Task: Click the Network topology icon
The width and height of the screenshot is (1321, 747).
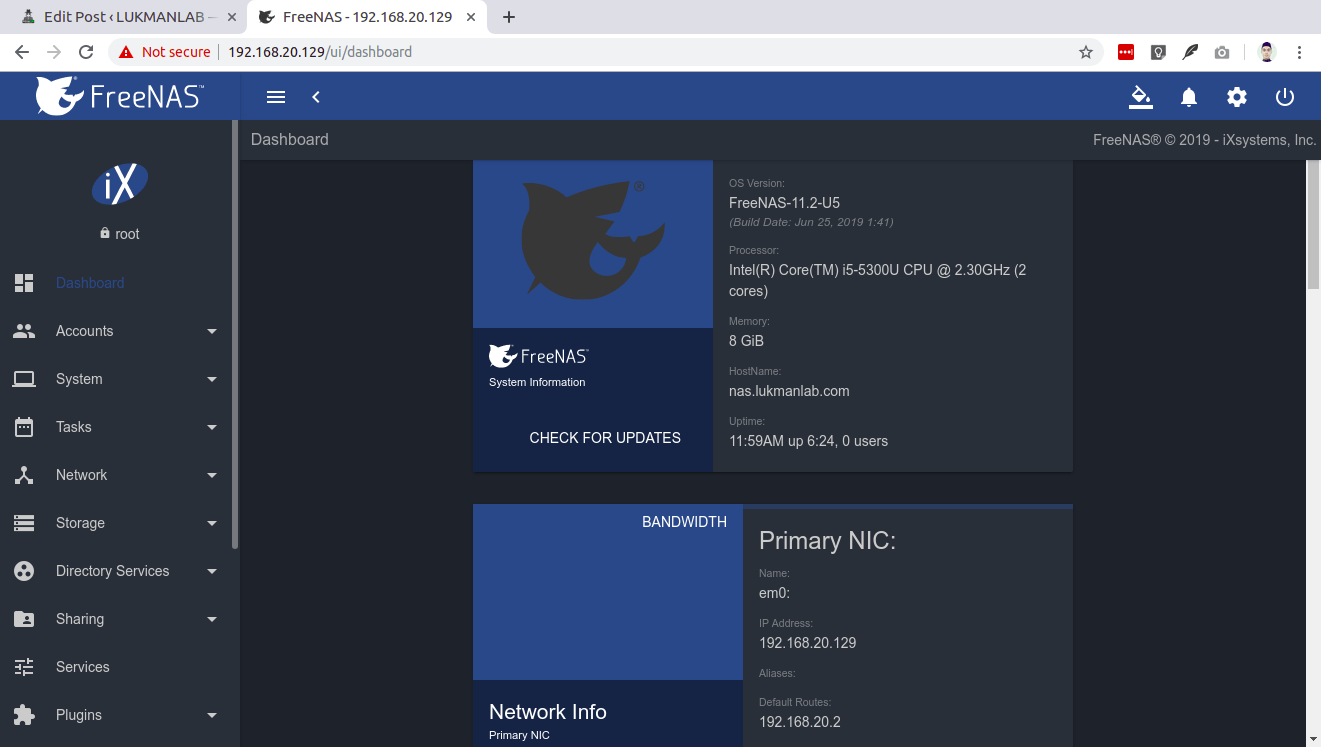Action: pos(24,475)
